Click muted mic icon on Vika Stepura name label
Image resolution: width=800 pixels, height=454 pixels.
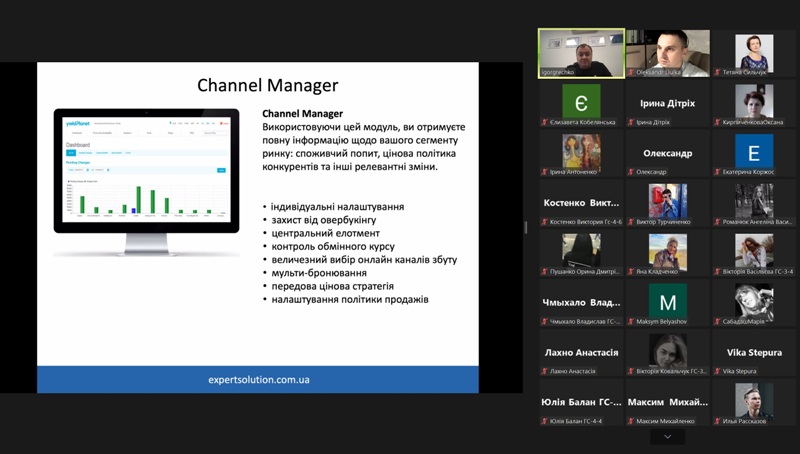717,371
